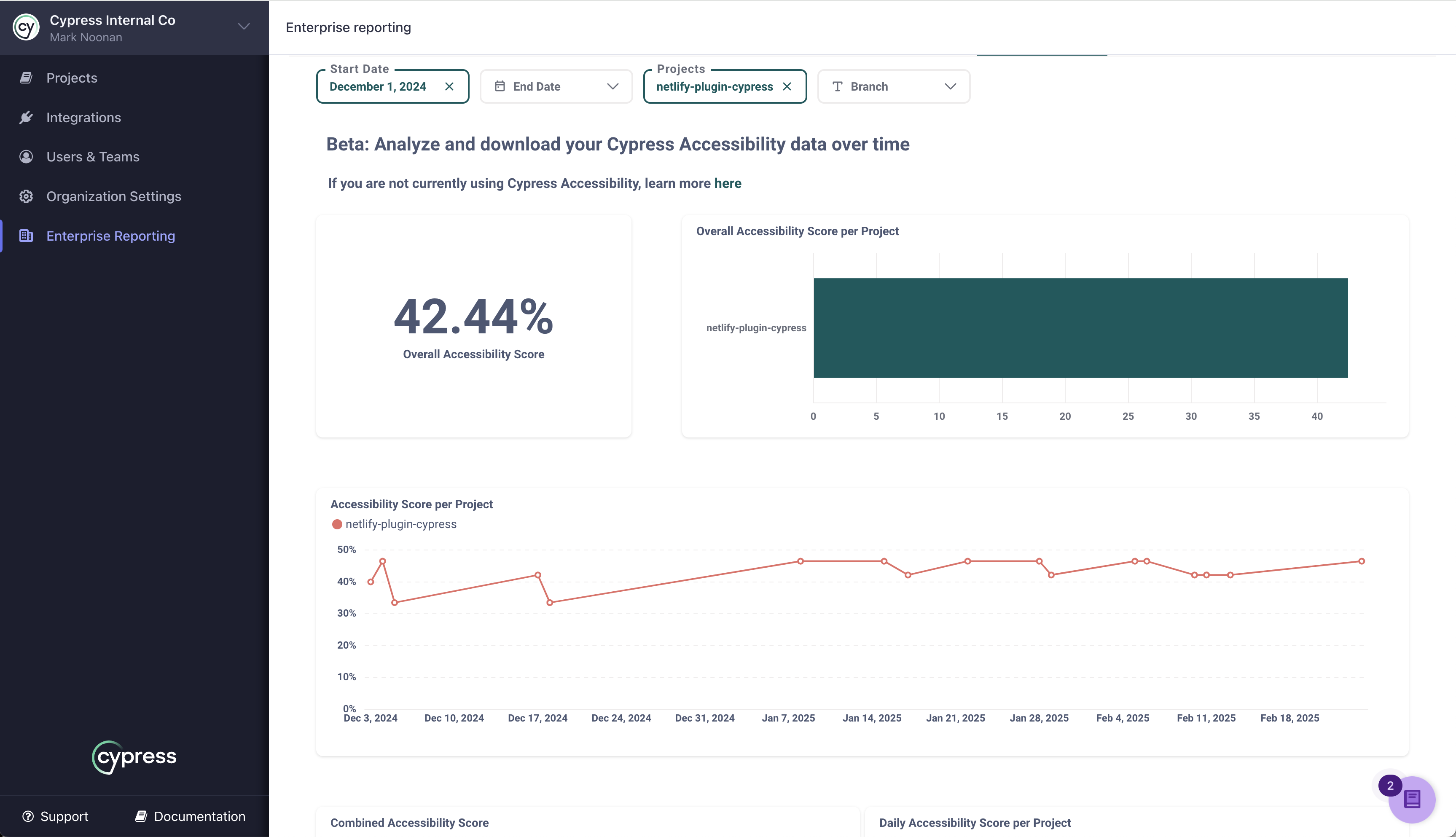Select the Projects icon in the sidebar

point(27,77)
